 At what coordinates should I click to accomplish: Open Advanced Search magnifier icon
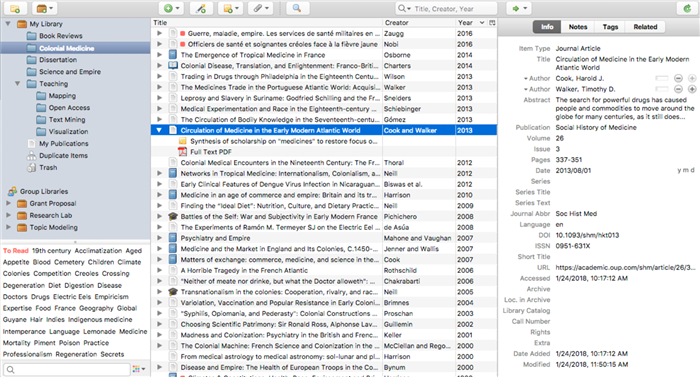click(x=296, y=8)
